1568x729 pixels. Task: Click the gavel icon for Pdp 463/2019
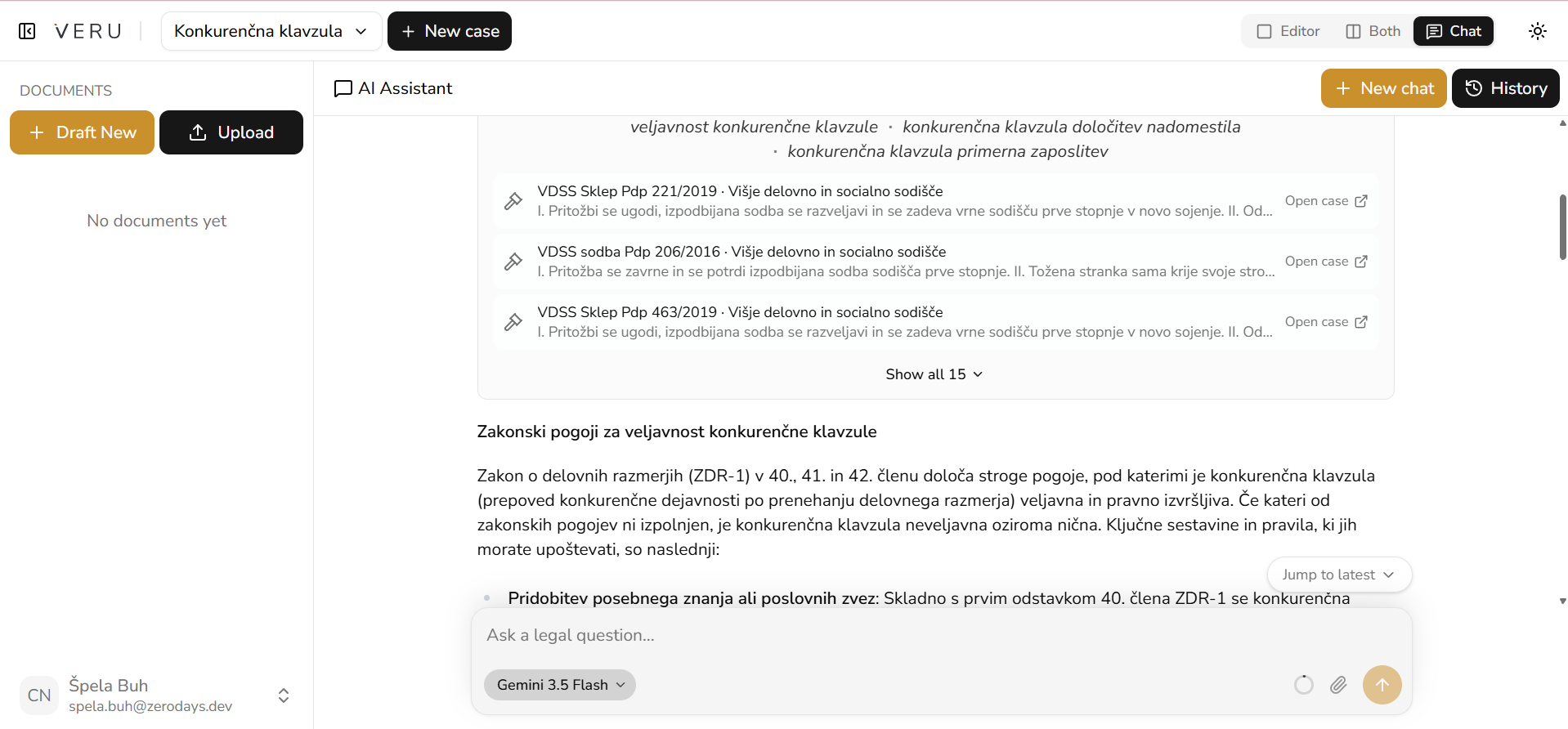pyautogui.click(x=513, y=322)
